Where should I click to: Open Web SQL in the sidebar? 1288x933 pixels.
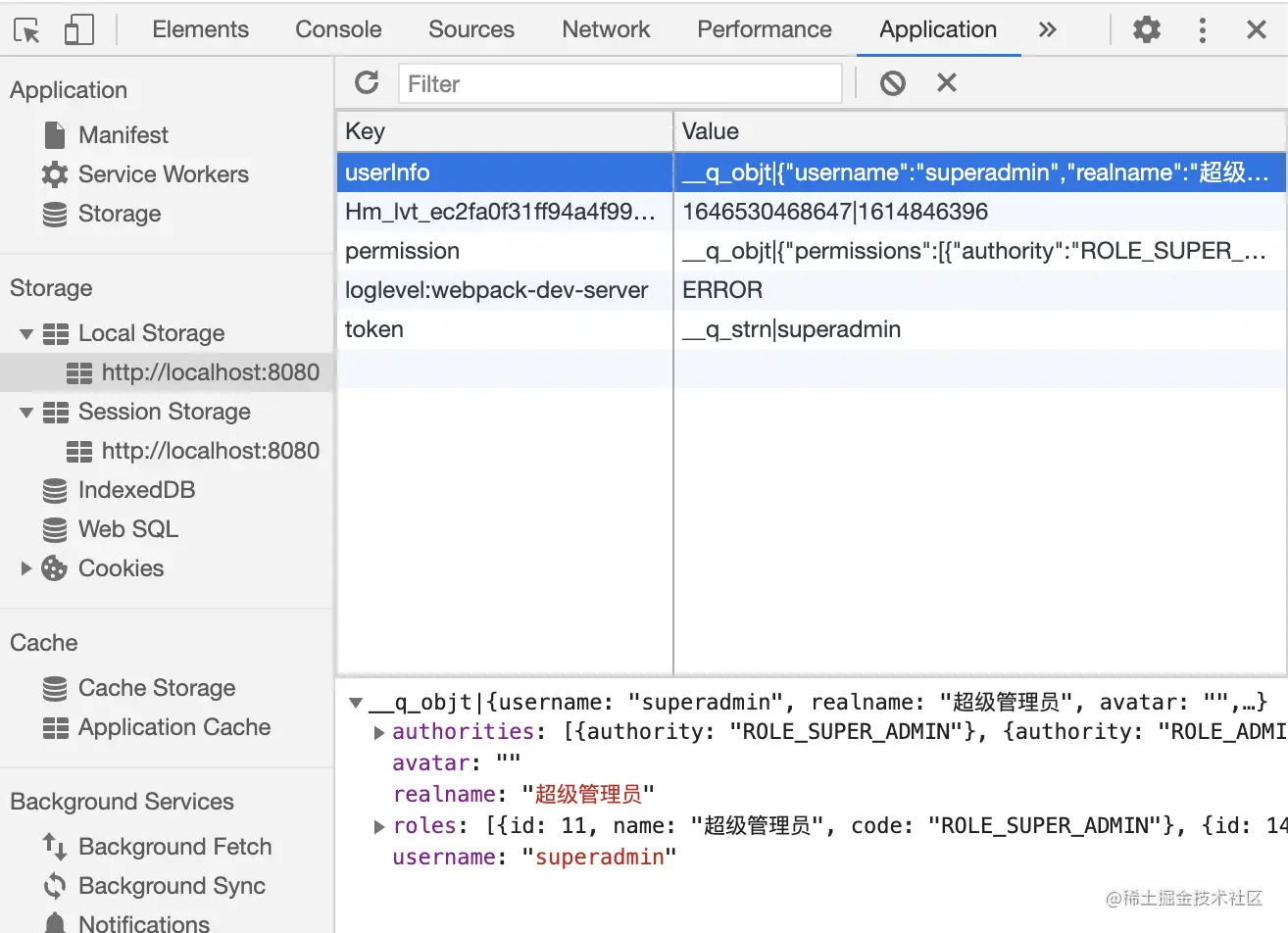(127, 529)
